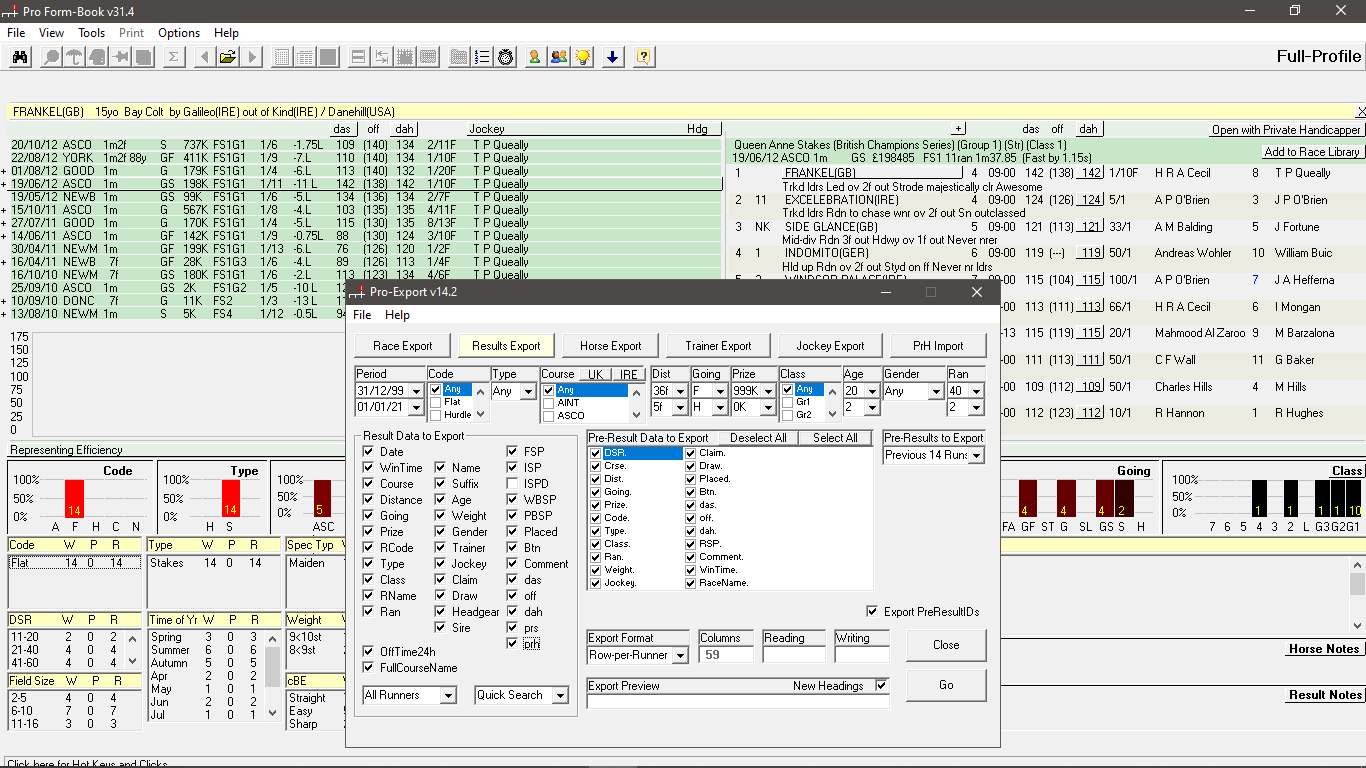Click the lightbulb icon on the toolbar
The width and height of the screenshot is (1366, 768).
[583, 57]
